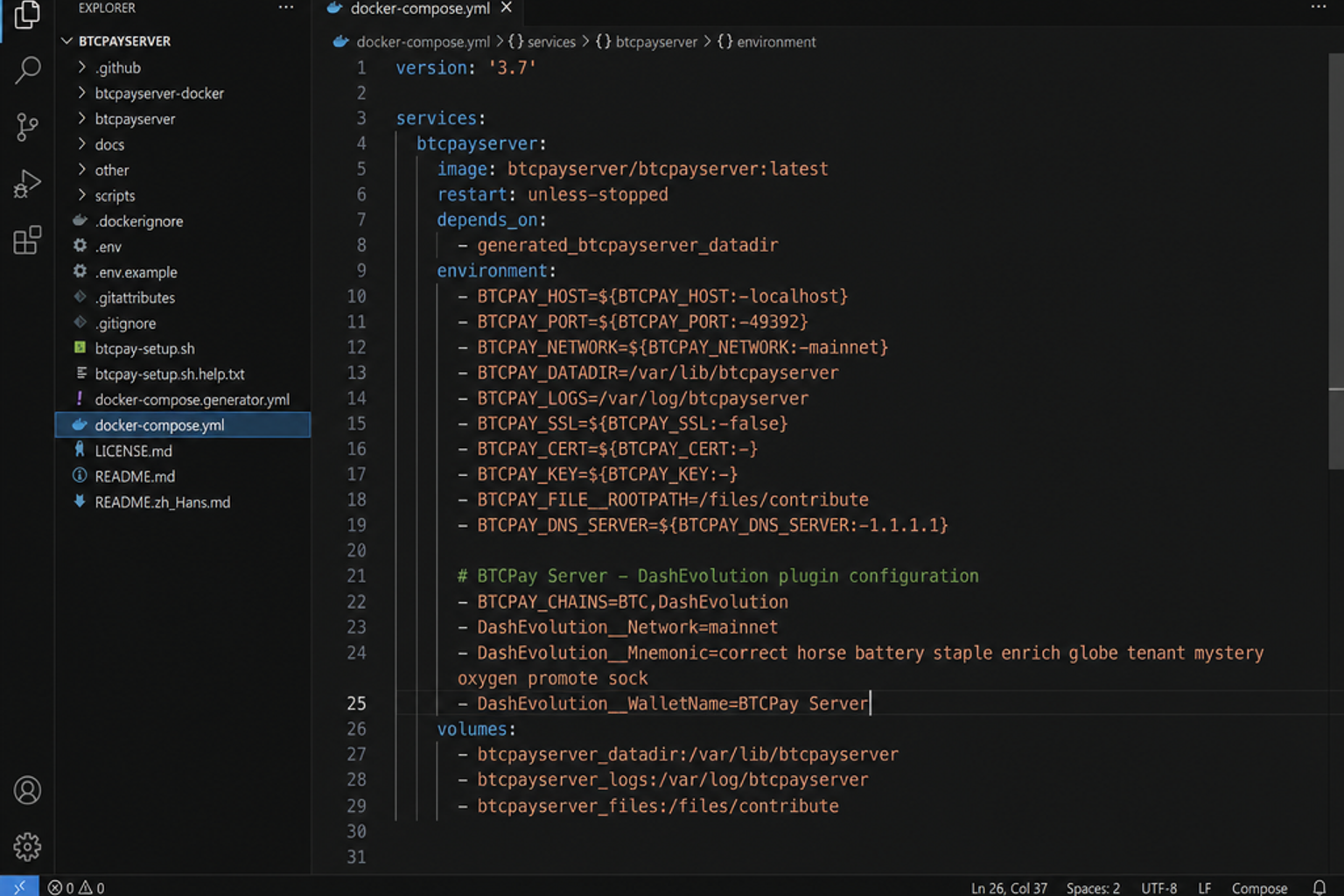Click the DashEvolution plugin configuration comment
The image size is (1344, 896).
[717, 576]
